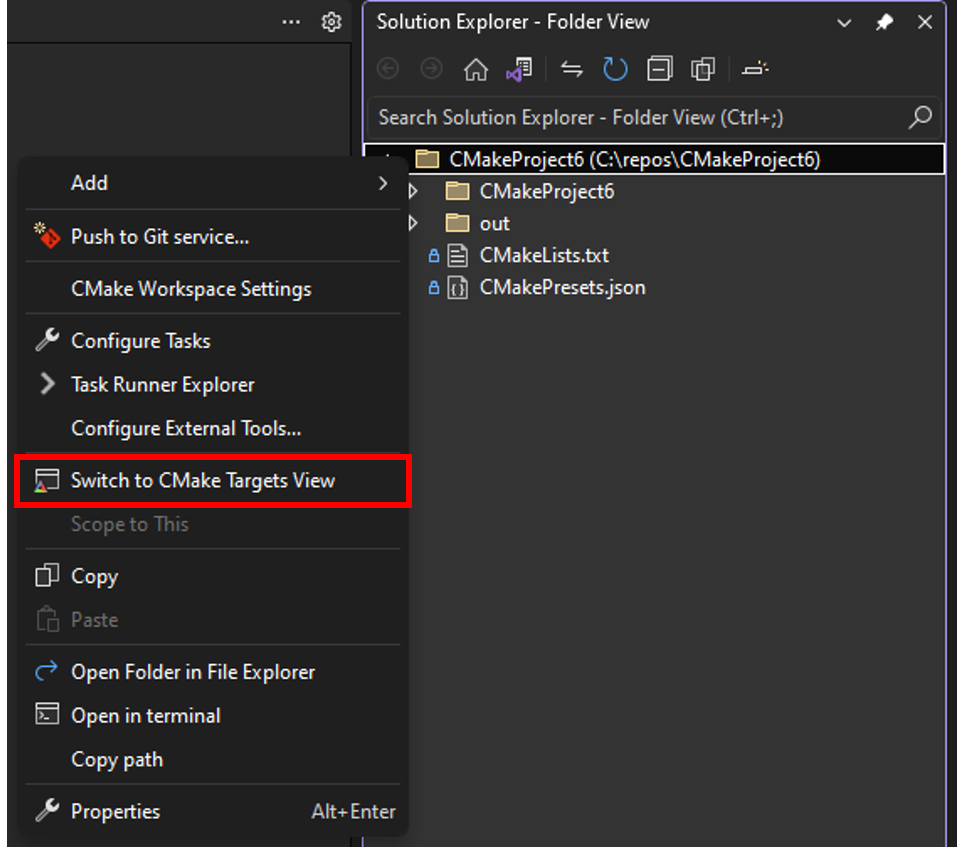Open the settings gear at top left

coord(332,21)
